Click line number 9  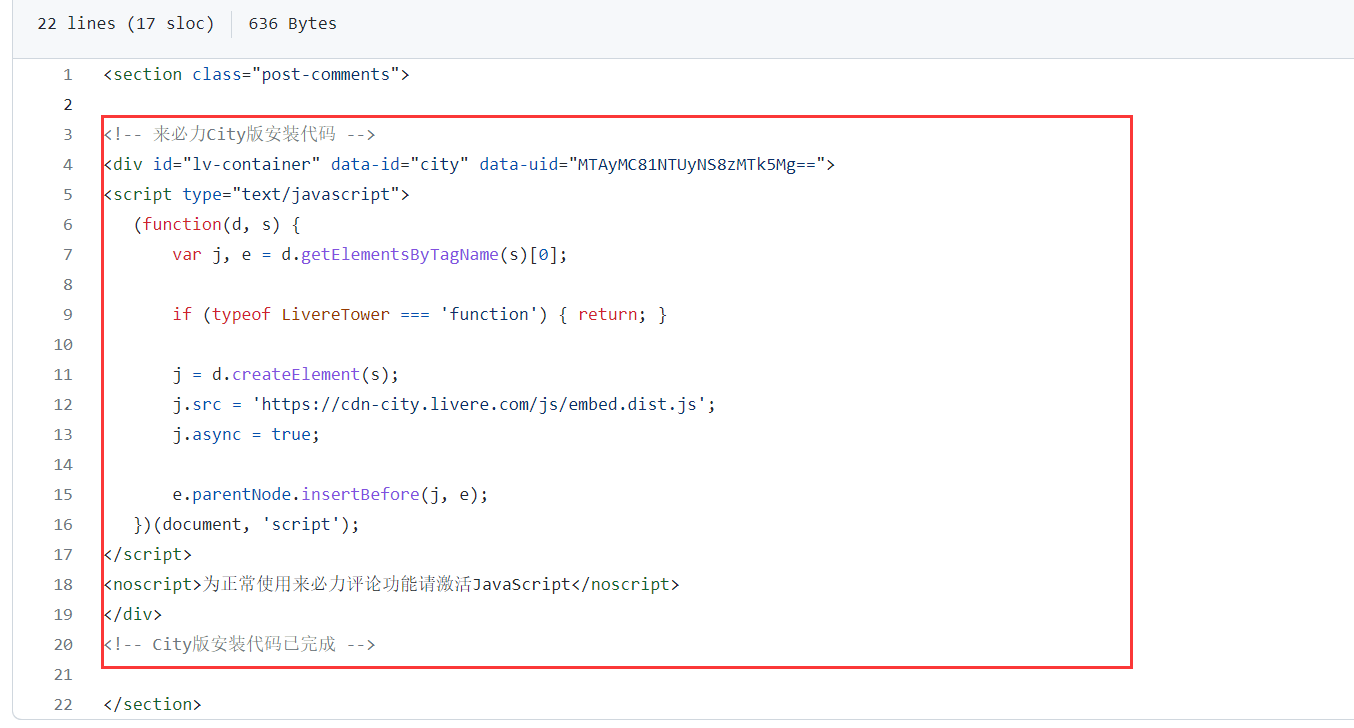click(68, 314)
